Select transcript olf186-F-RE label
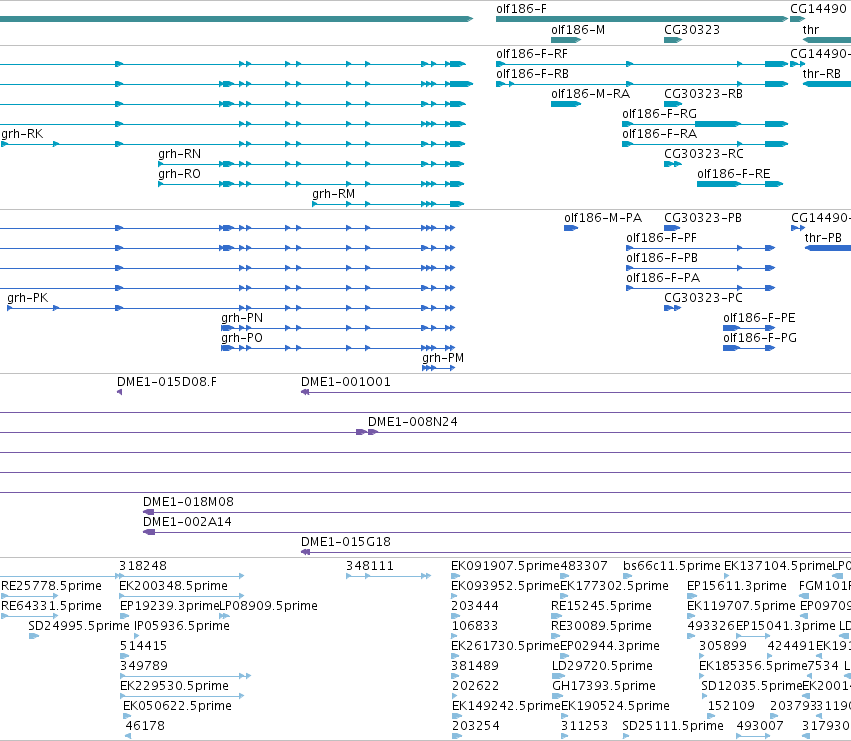Screen dimensions: 851x741 pos(734,174)
